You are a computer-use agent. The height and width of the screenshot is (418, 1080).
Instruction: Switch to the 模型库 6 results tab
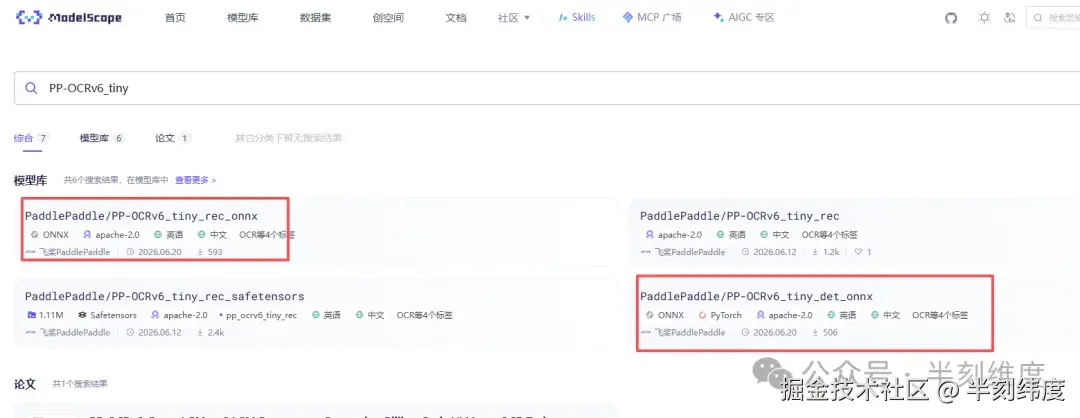pyautogui.click(x=101, y=138)
